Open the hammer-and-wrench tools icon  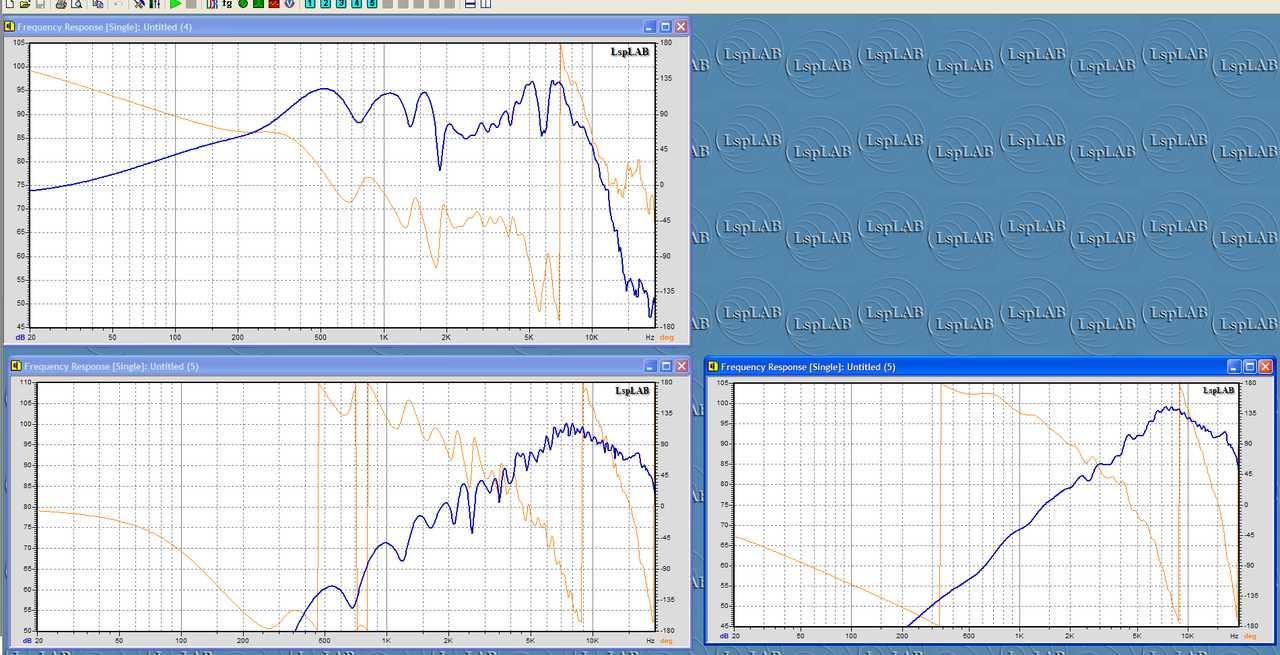(x=139, y=4)
